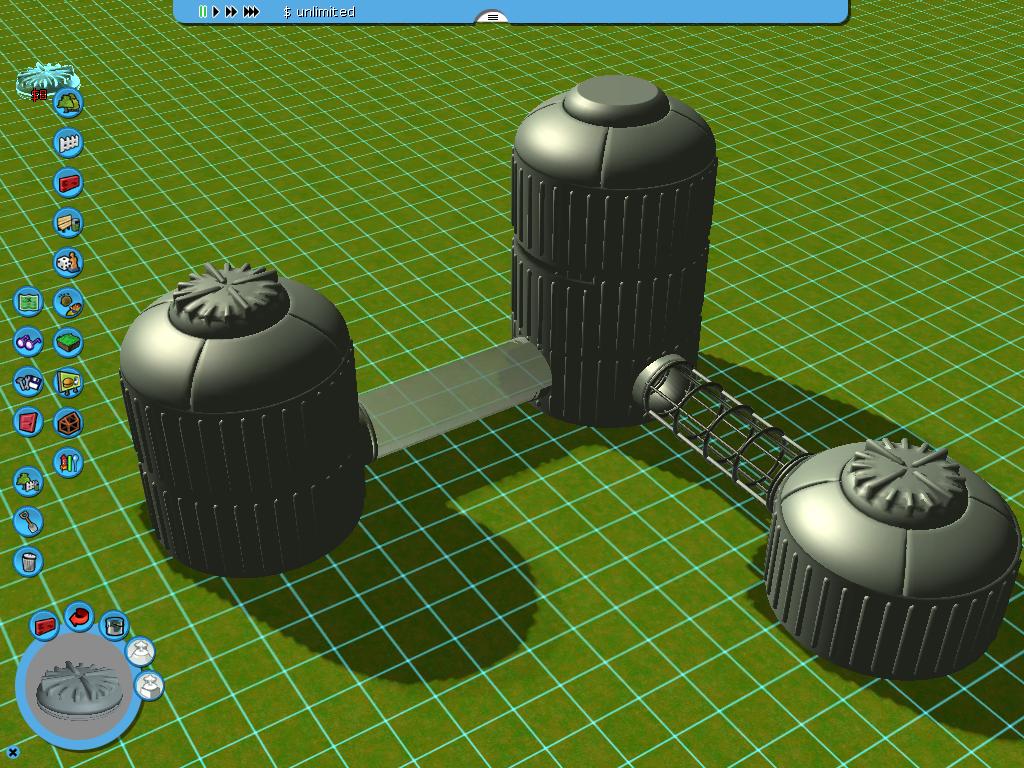This screenshot has width=1024, height=768.
Task: Click the fountain item marked with red price
Action: pos(46,80)
